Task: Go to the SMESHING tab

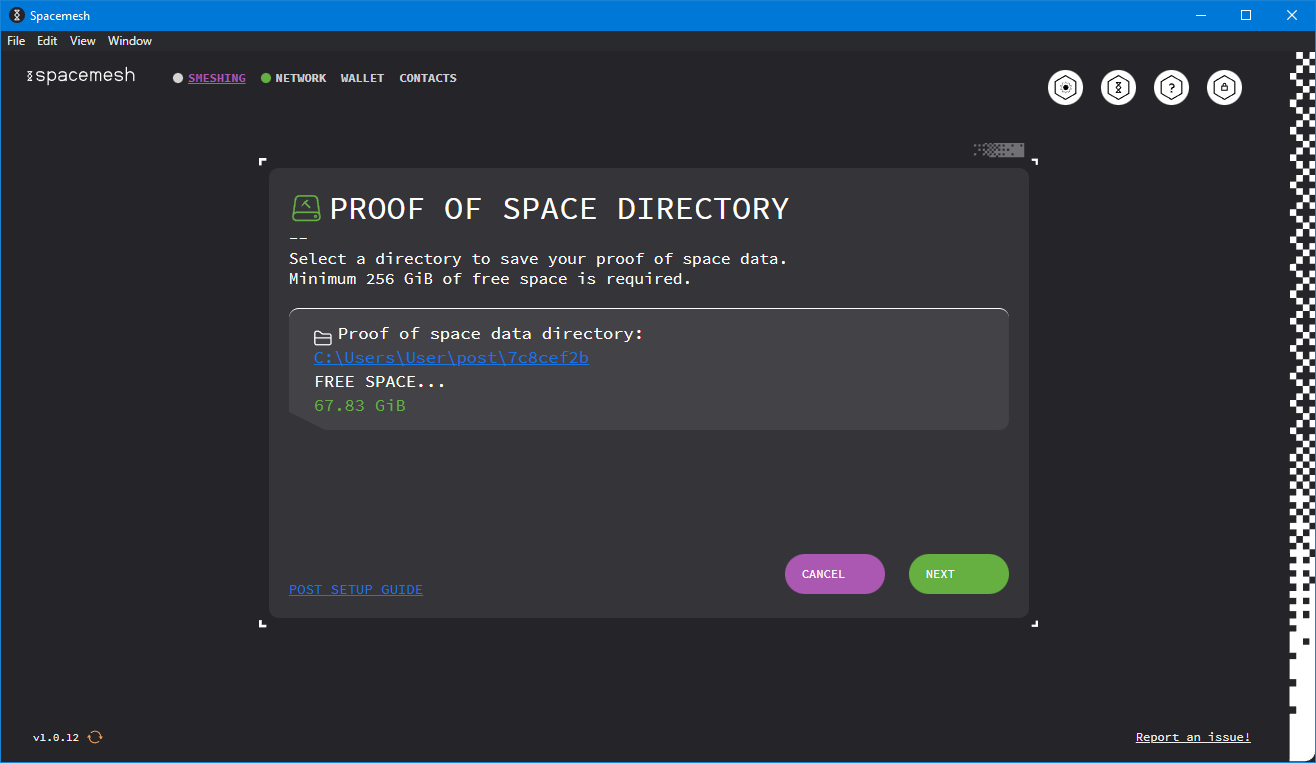Action: [217, 78]
